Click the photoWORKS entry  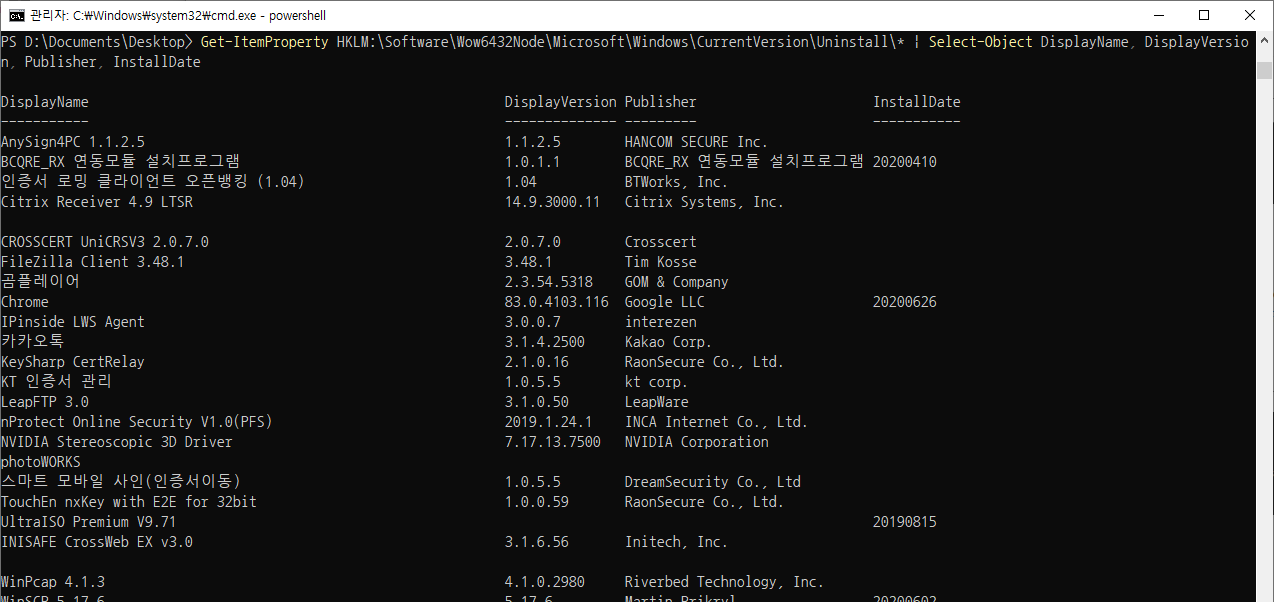pyautogui.click(x=41, y=462)
